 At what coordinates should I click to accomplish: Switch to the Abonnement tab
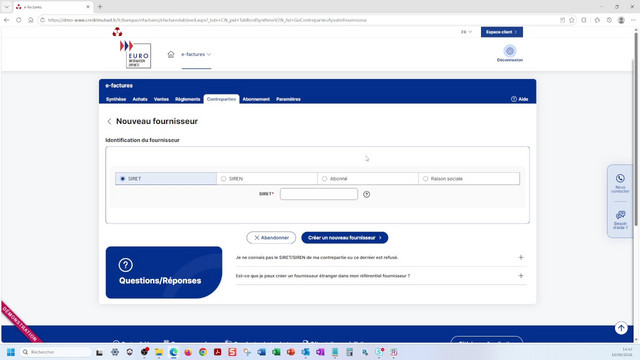pos(256,99)
